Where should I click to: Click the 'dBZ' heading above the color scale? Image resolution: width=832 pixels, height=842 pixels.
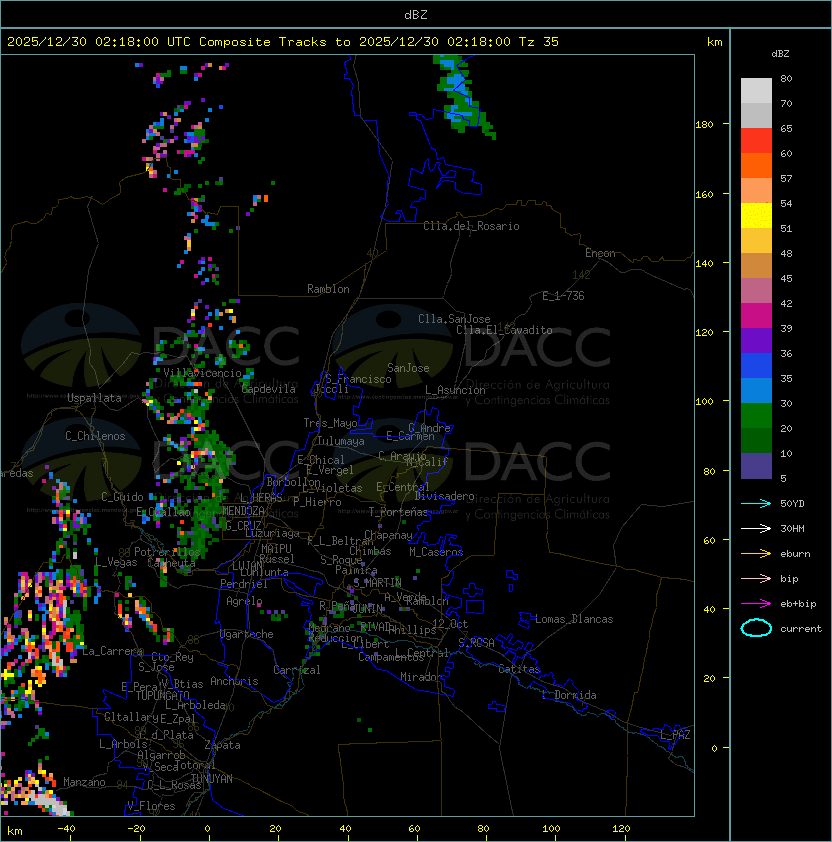(x=780, y=54)
